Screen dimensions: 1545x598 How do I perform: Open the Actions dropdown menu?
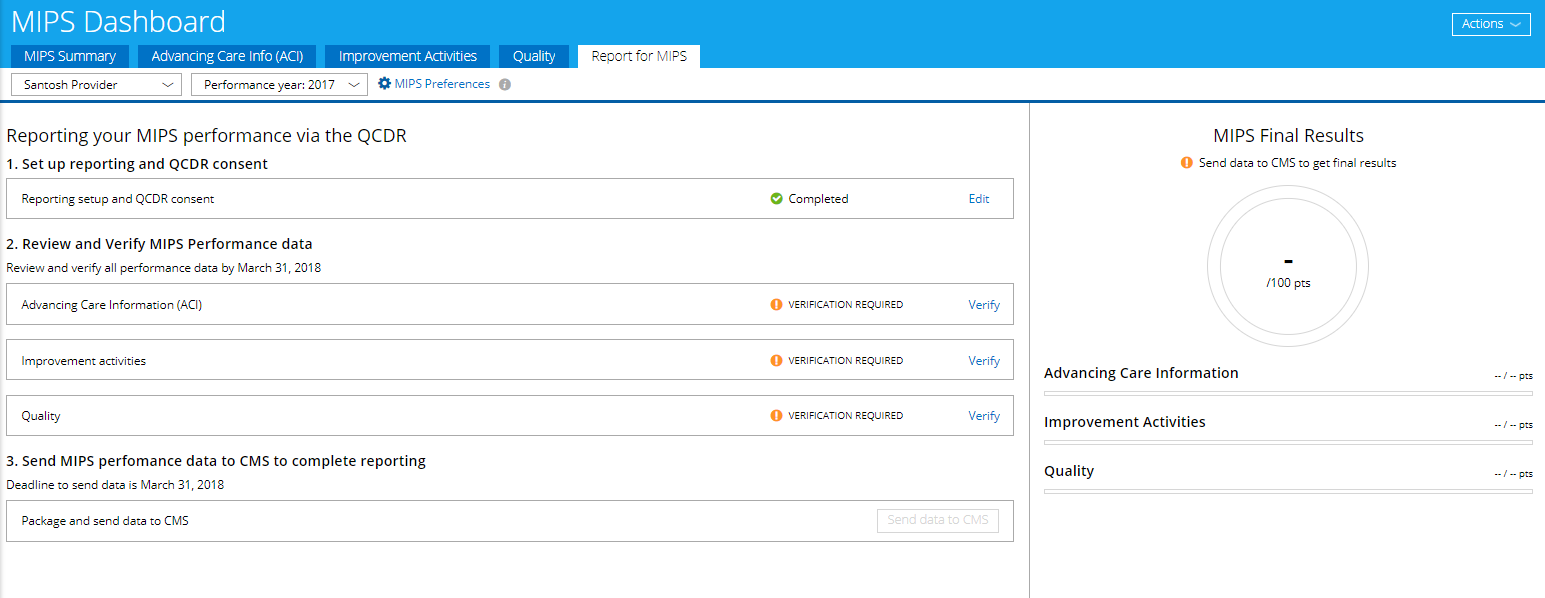(x=1490, y=24)
